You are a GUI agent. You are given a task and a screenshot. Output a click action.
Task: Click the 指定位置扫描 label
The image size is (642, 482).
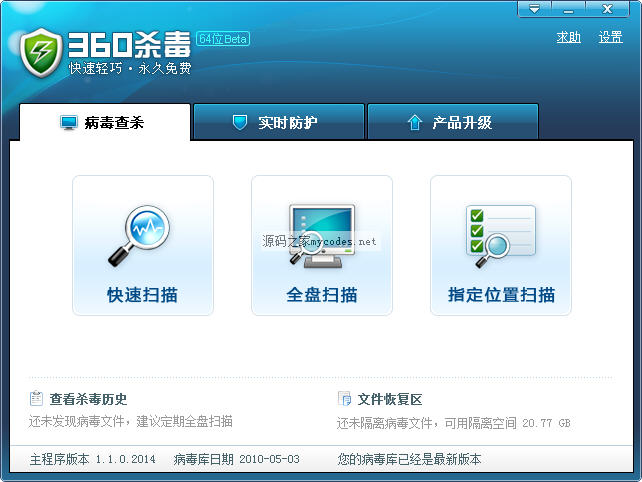point(501,295)
